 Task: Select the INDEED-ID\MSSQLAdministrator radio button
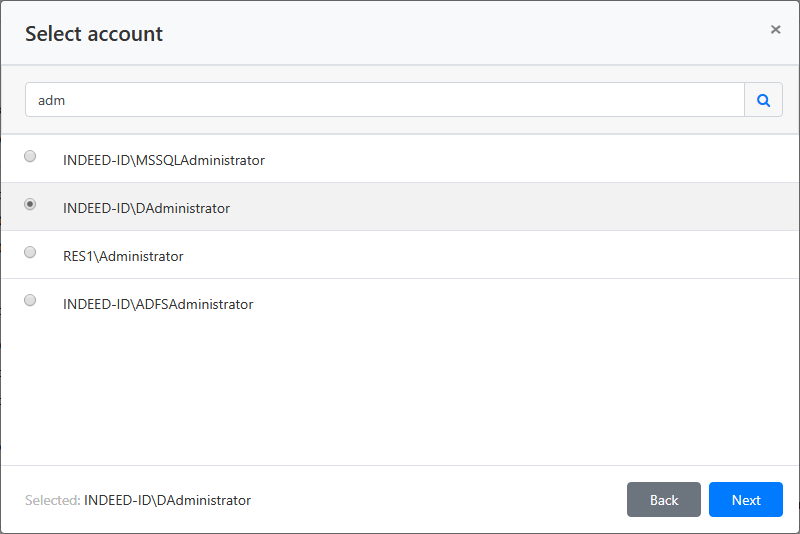pyautogui.click(x=30, y=156)
